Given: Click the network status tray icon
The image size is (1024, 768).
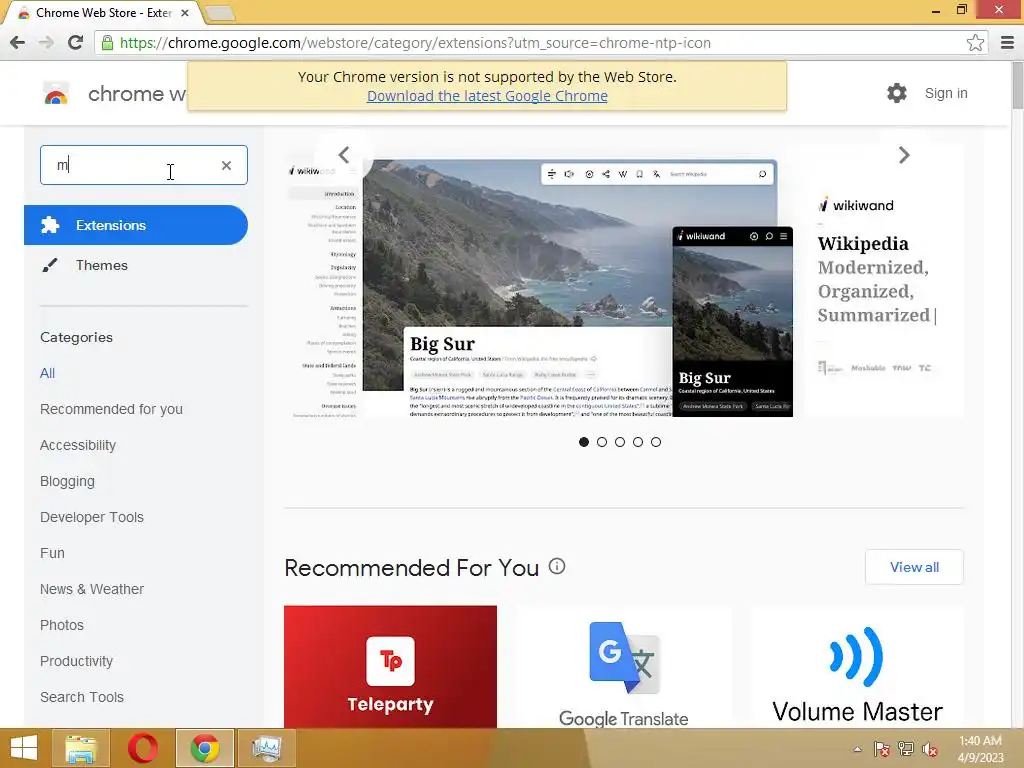Looking at the screenshot, I should 906,749.
